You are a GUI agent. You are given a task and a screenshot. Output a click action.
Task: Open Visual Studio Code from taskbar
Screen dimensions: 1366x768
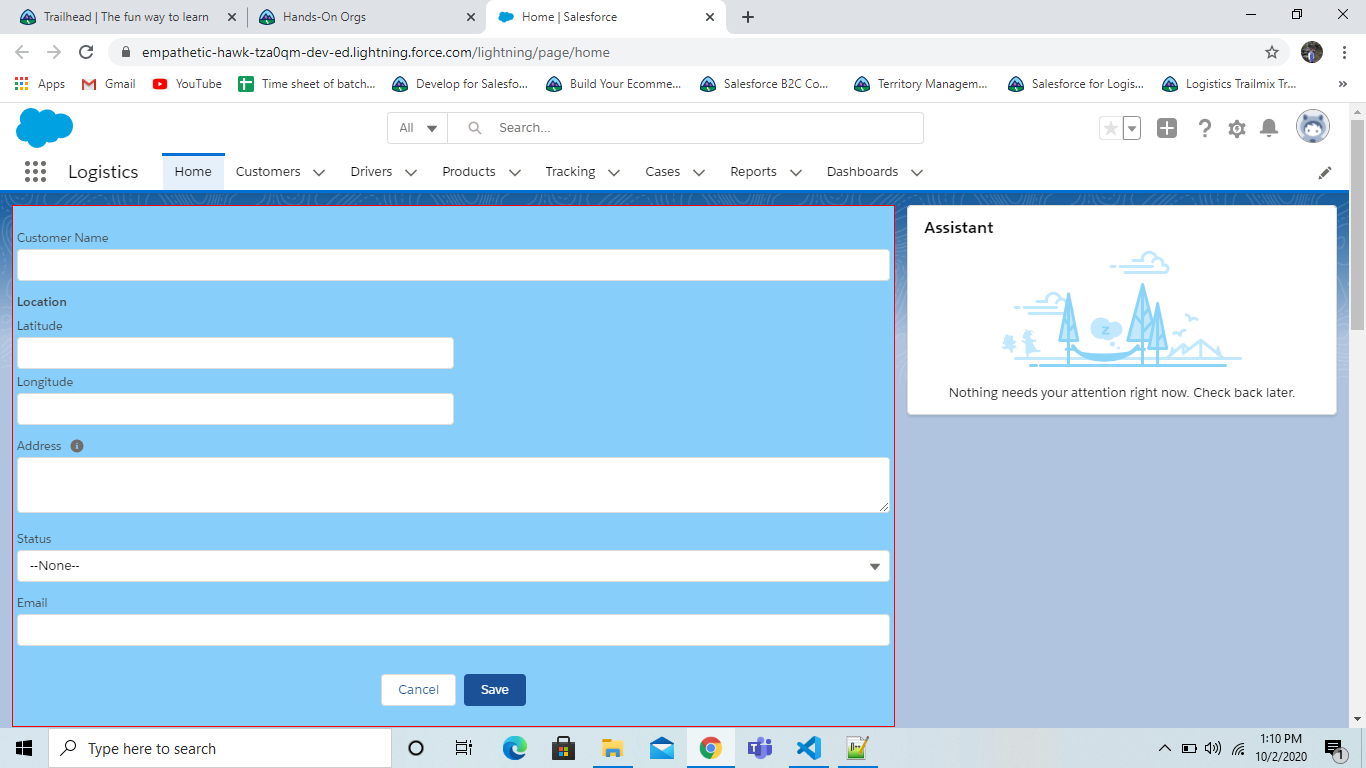coord(809,748)
